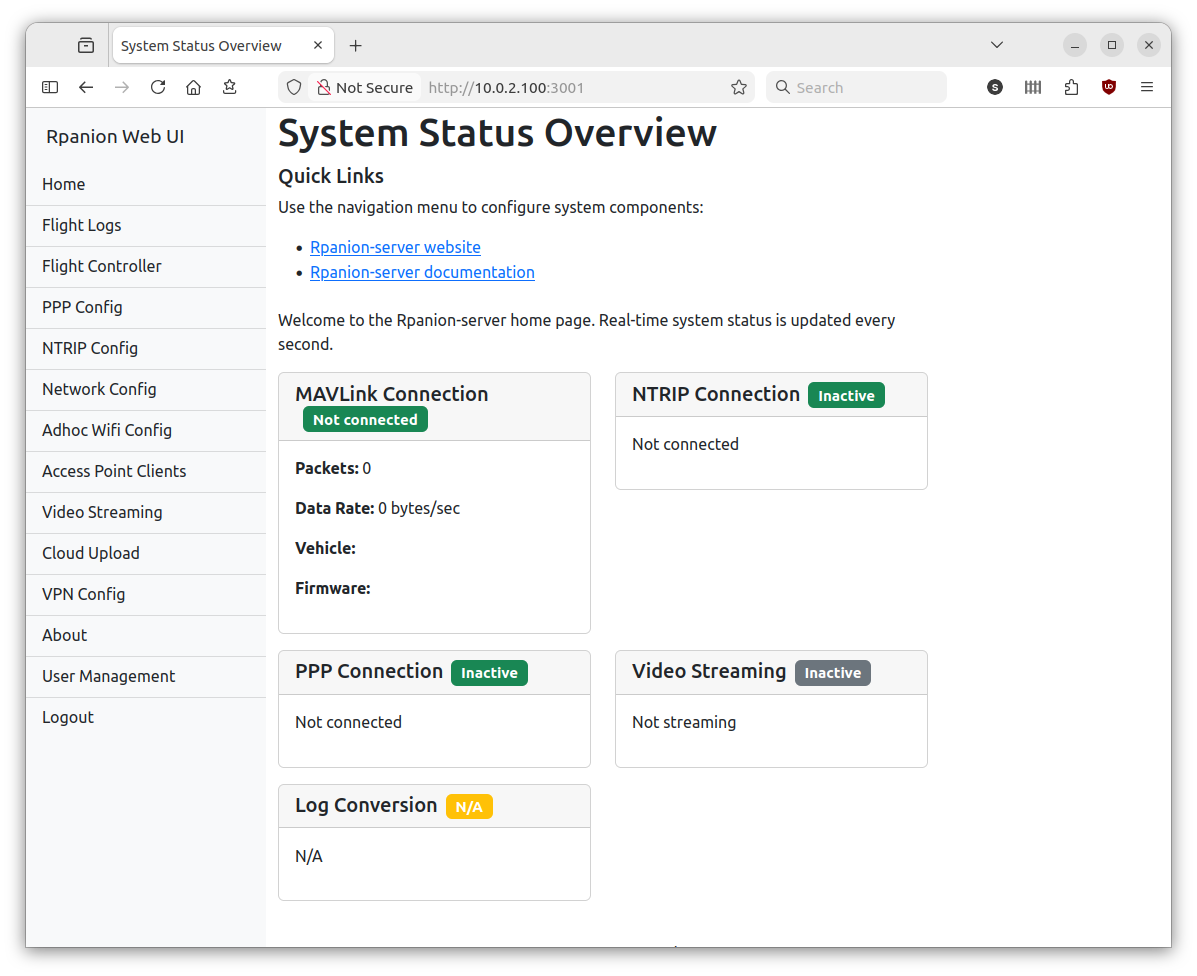Toggle the sidebar panel icon

pyautogui.click(x=50, y=87)
